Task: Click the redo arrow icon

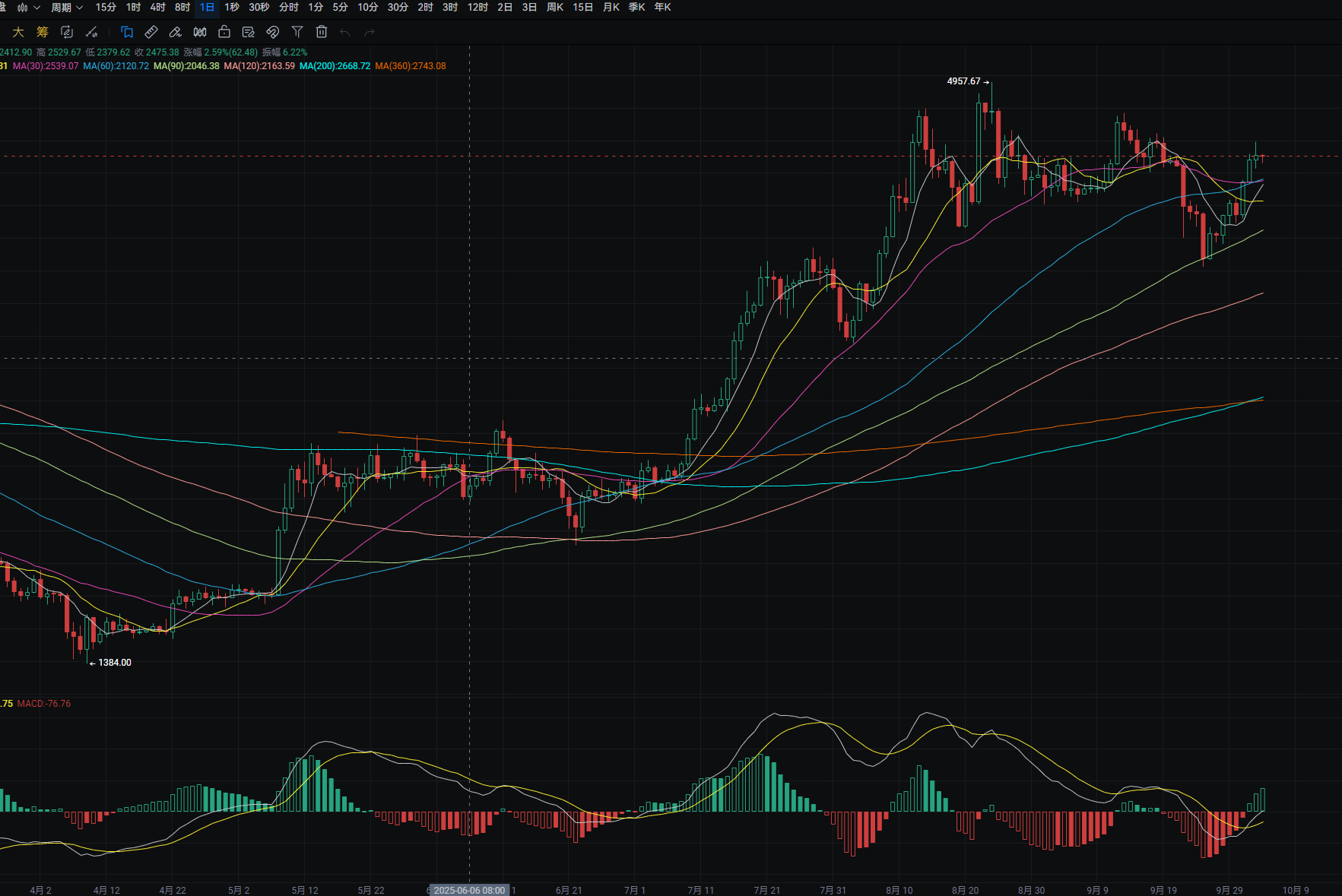Action: 370,32
